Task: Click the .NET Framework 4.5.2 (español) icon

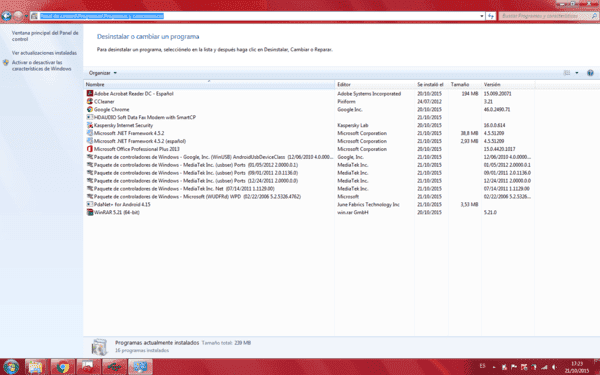Action: click(90, 141)
